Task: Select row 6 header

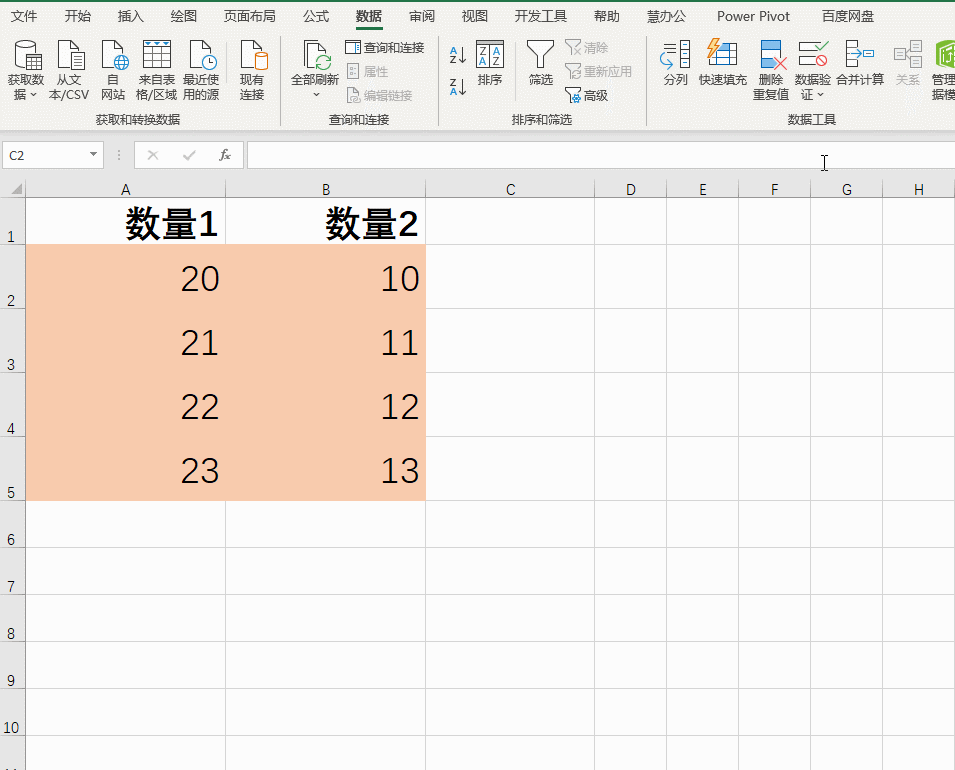Action: pyautogui.click(x=12, y=524)
